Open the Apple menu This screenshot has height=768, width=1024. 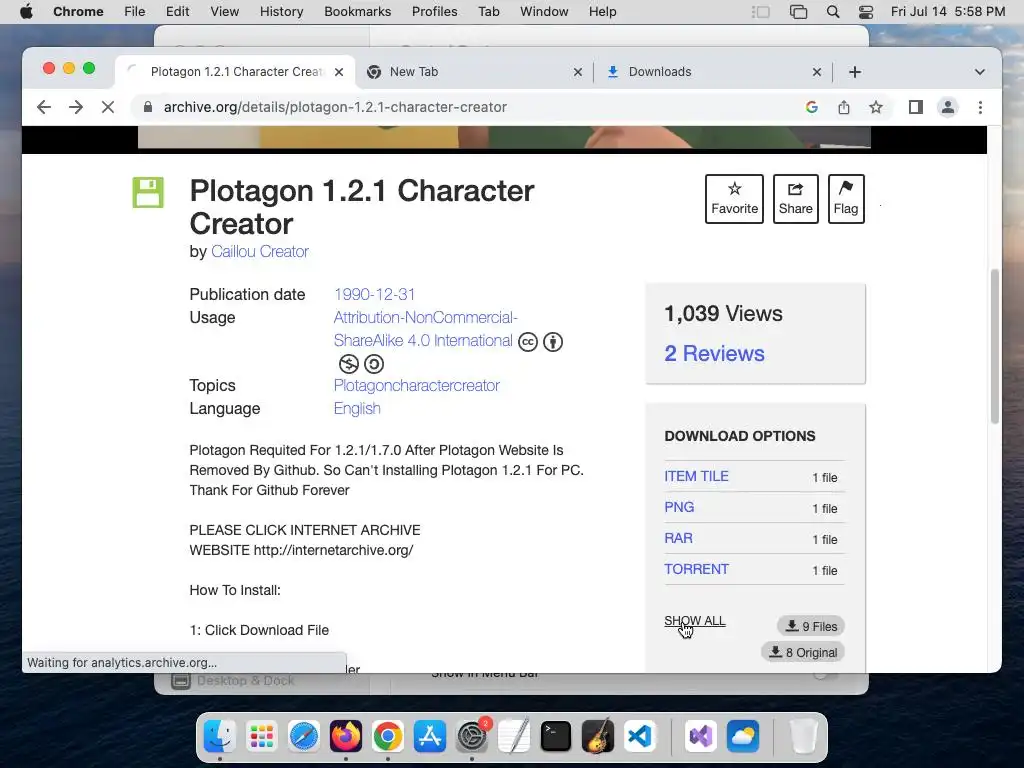[x=27, y=12]
